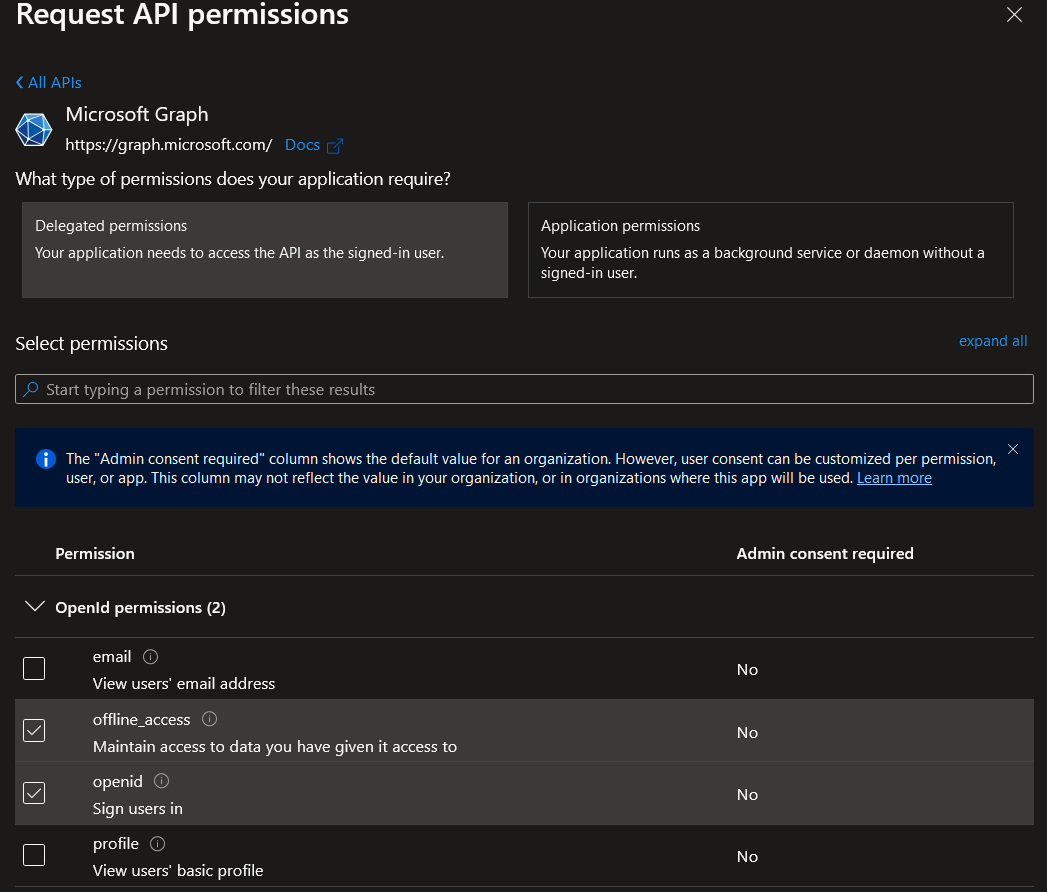Click the Microsoft Graph title text
The width and height of the screenshot is (1047, 892).
[x=137, y=114]
